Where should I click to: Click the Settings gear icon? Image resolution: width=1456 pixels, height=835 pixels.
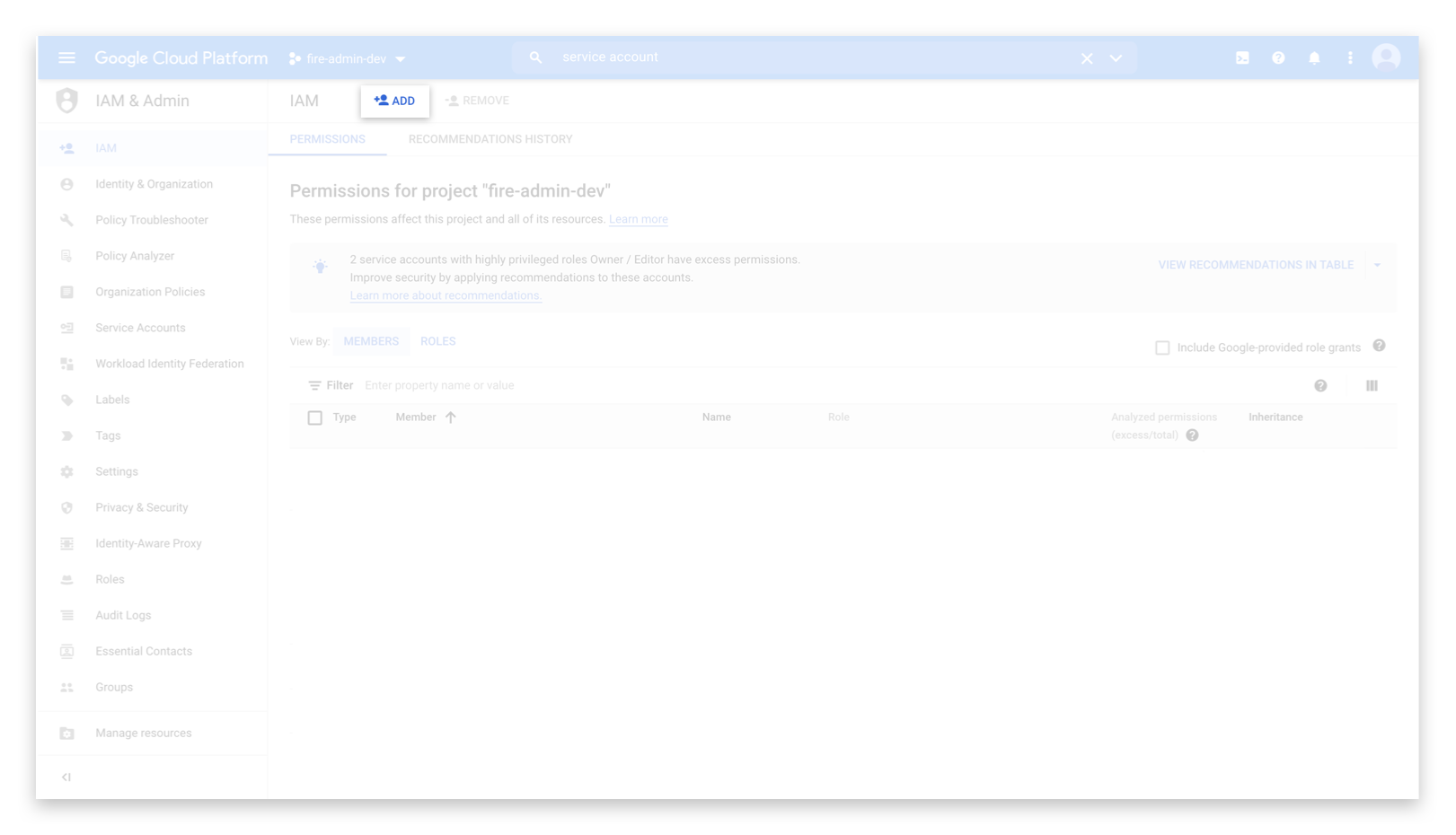(66, 471)
